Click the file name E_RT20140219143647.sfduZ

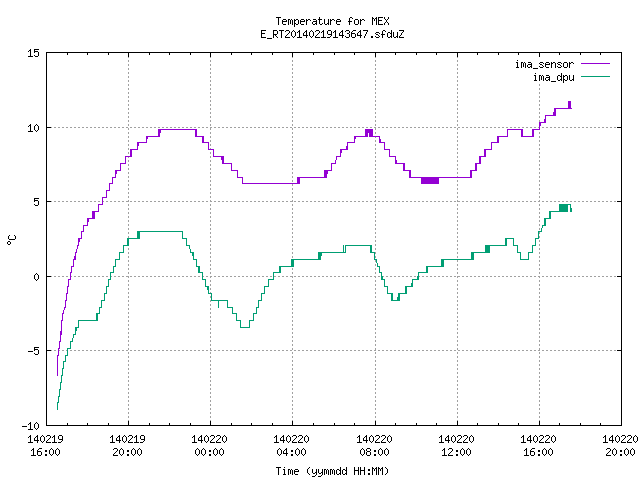[332, 34]
